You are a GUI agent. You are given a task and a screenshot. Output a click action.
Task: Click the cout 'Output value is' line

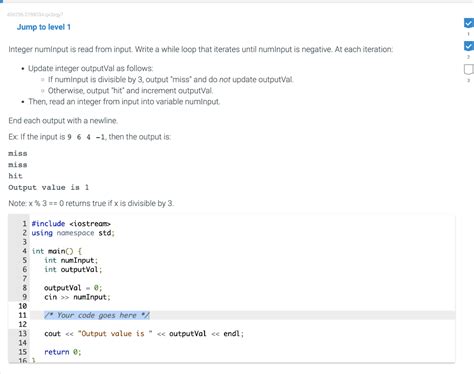click(x=144, y=334)
